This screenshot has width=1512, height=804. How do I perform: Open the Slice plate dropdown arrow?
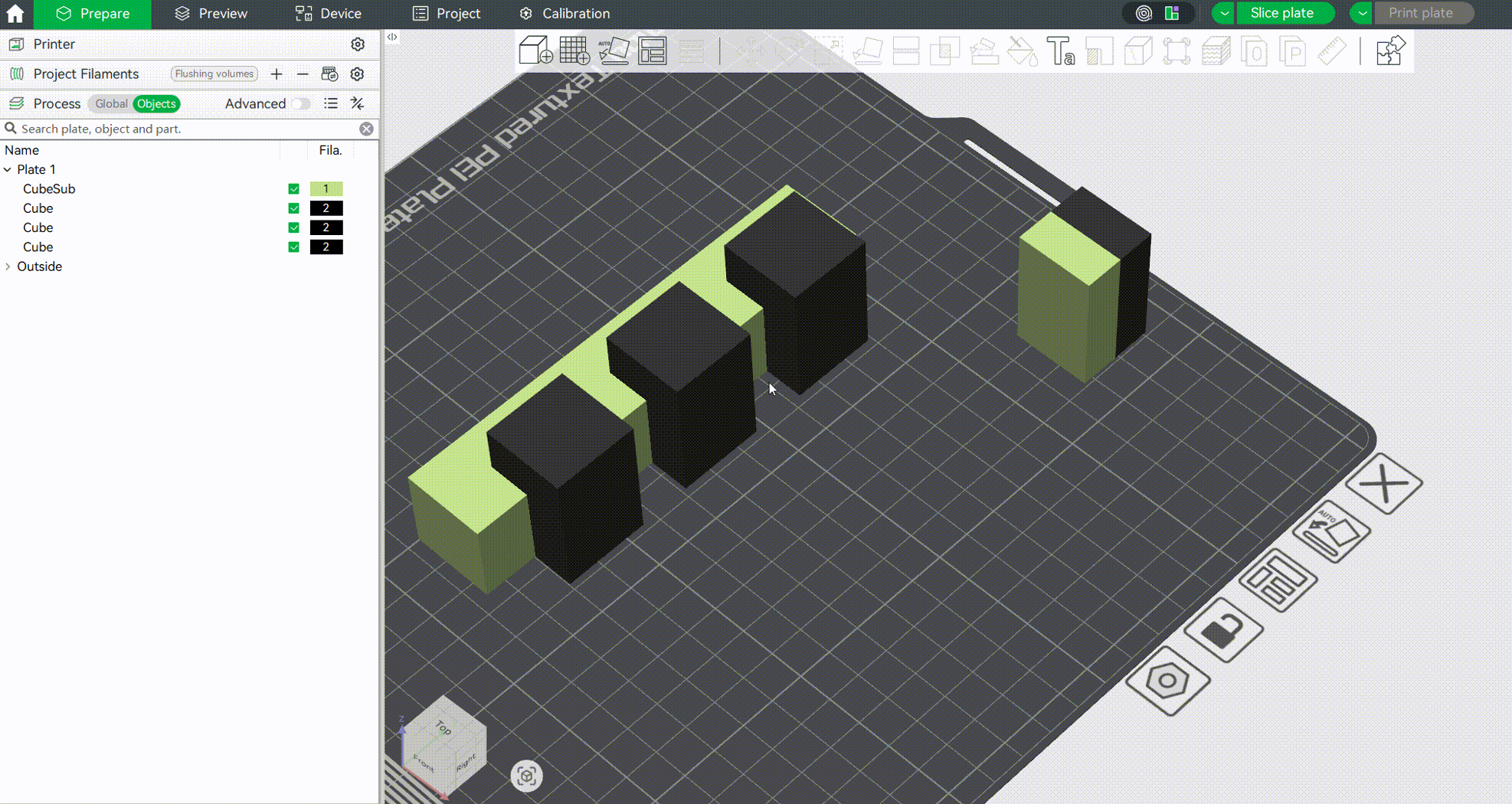[1224, 13]
